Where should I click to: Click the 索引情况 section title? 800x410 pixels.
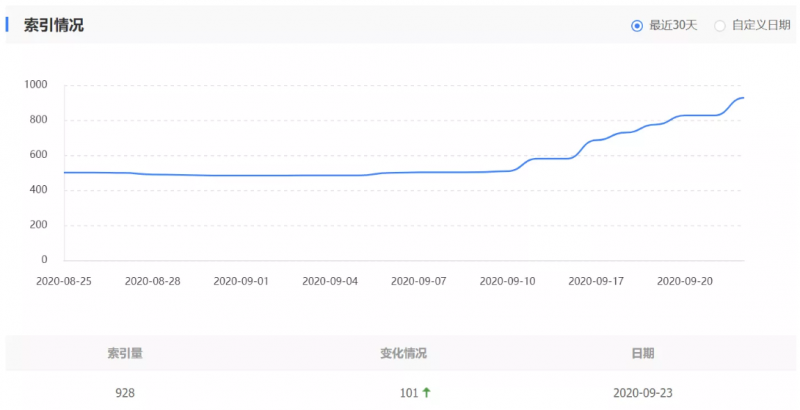point(54,24)
